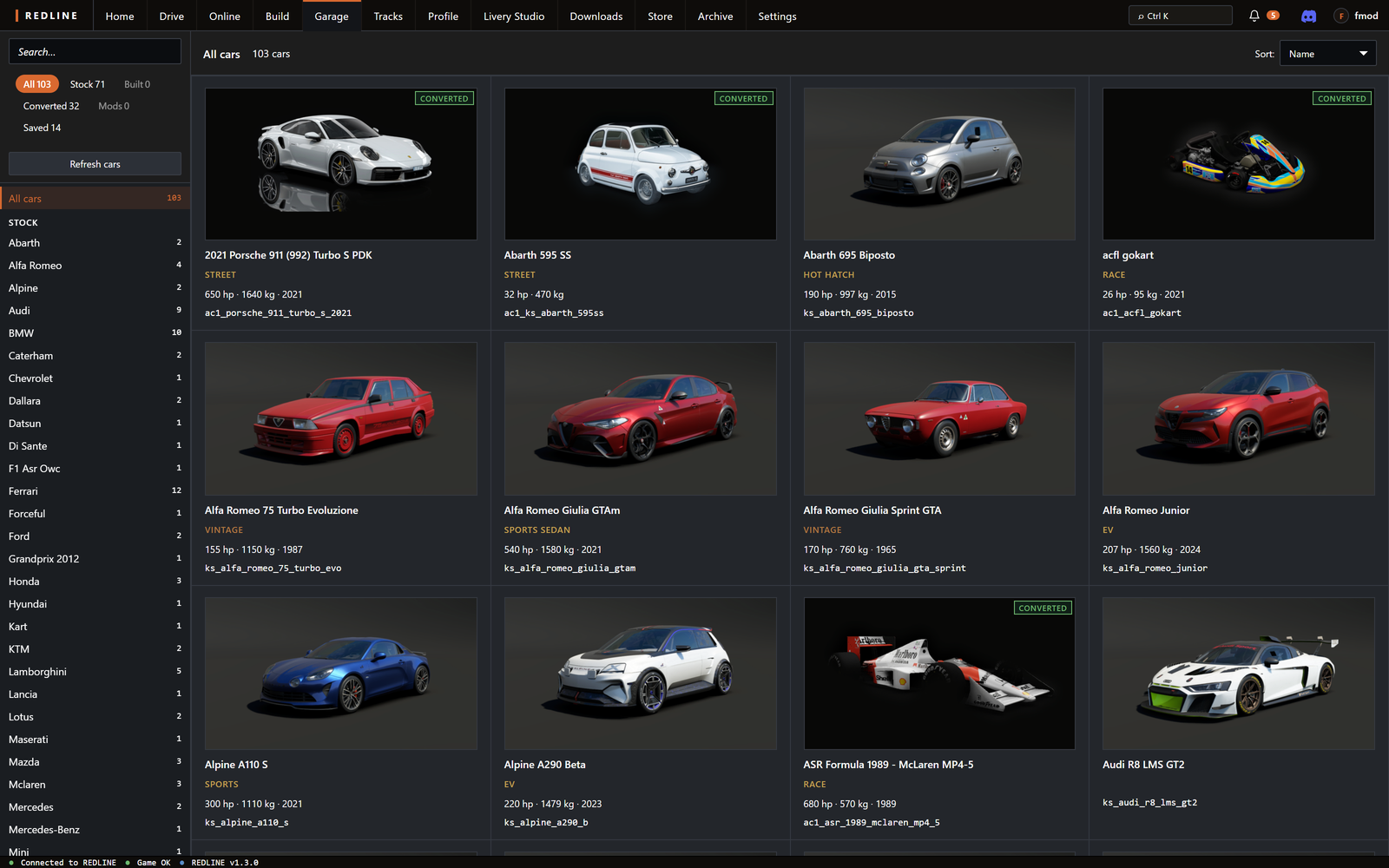The width and height of the screenshot is (1389, 868).
Task: Open the Audi R8 LMS GT2 thumbnail
Action: (1238, 674)
